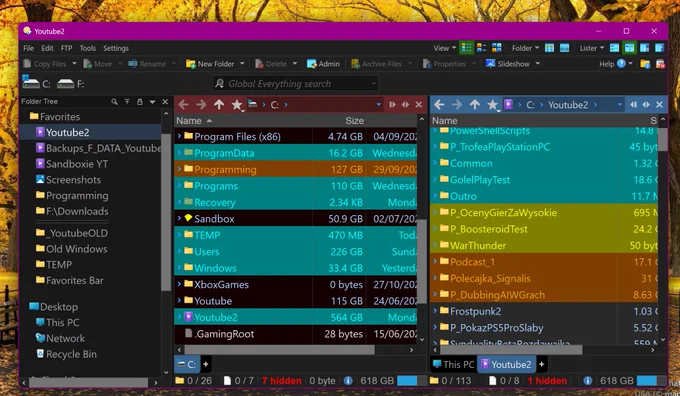
Task: Open the Folder dropdown
Action: tap(525, 48)
